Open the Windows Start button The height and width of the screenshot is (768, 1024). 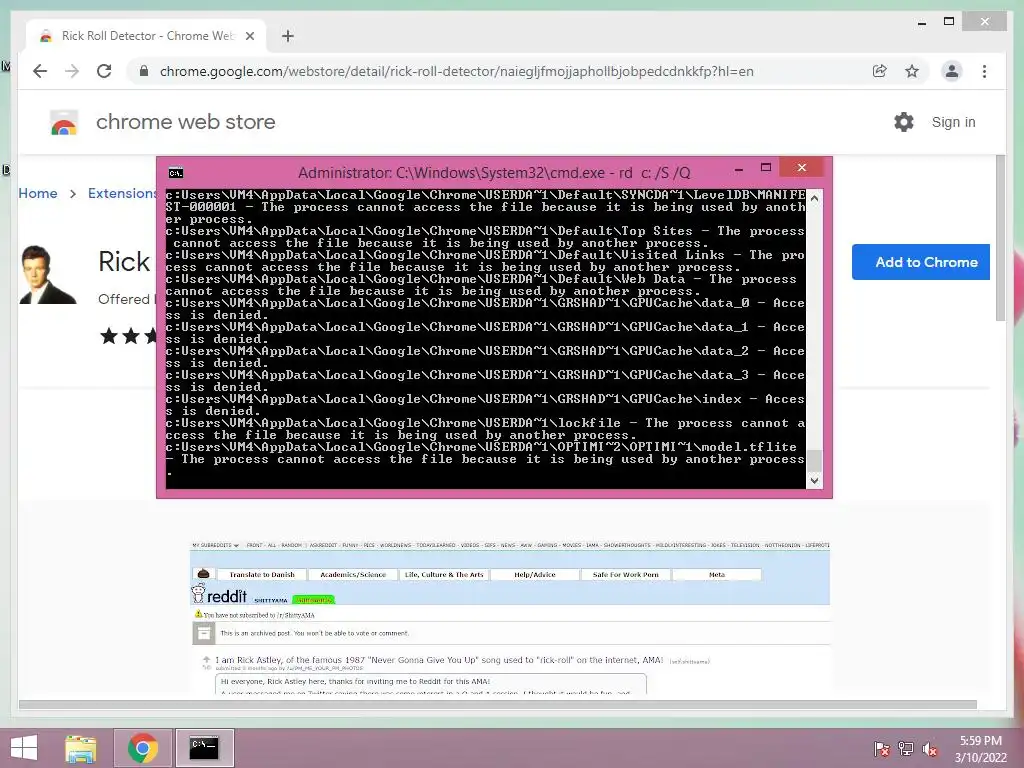[x=24, y=748]
